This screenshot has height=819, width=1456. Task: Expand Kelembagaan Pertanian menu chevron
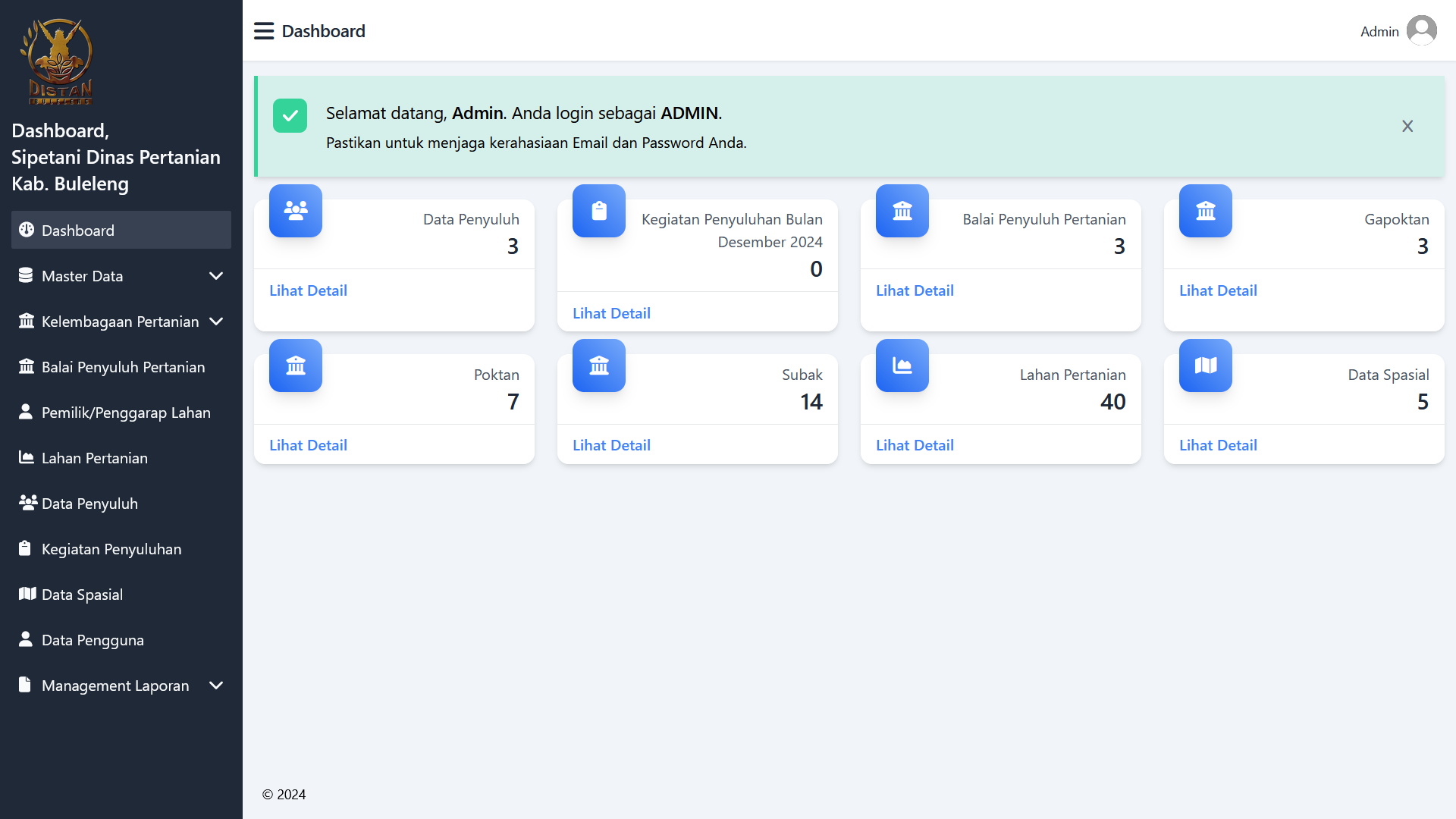pyautogui.click(x=215, y=322)
